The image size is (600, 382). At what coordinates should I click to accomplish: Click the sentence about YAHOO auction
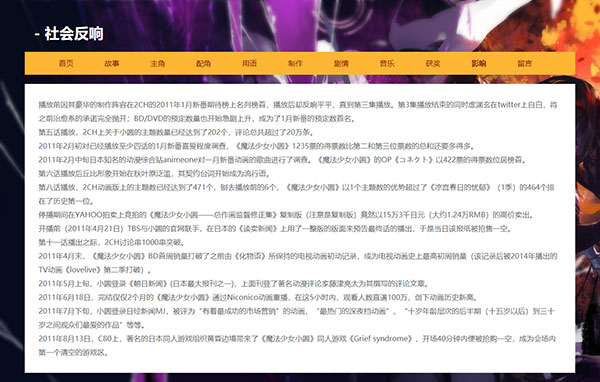point(286,215)
